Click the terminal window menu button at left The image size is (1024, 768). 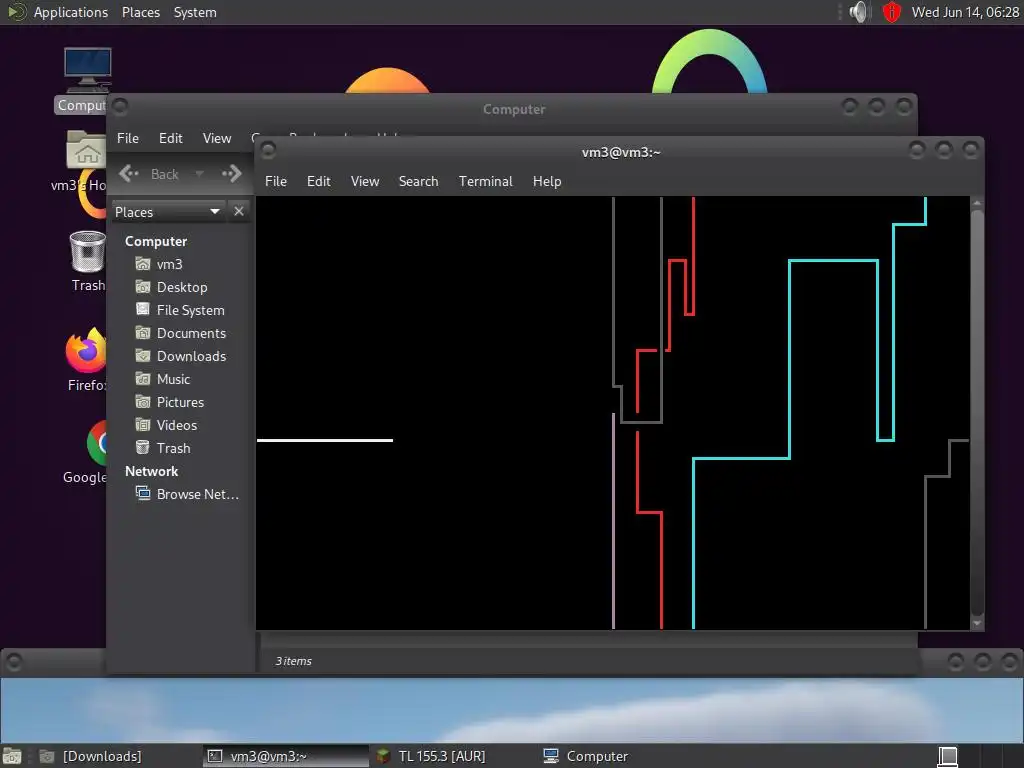point(268,150)
